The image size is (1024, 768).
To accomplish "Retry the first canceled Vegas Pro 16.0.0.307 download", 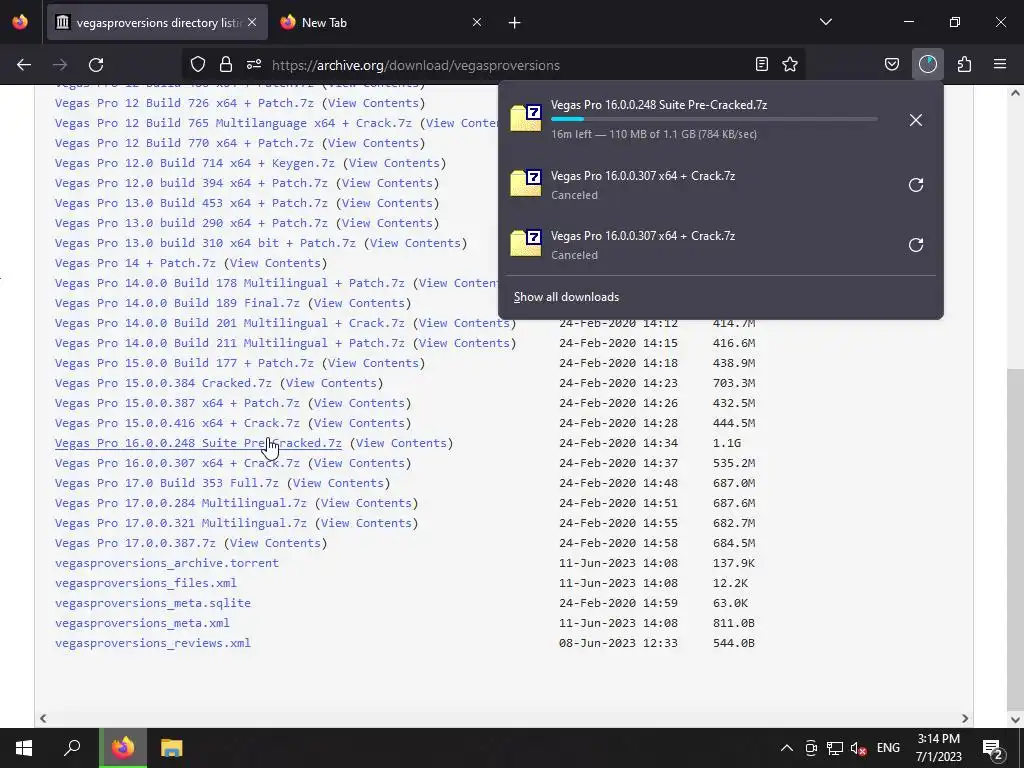I will (x=916, y=185).
